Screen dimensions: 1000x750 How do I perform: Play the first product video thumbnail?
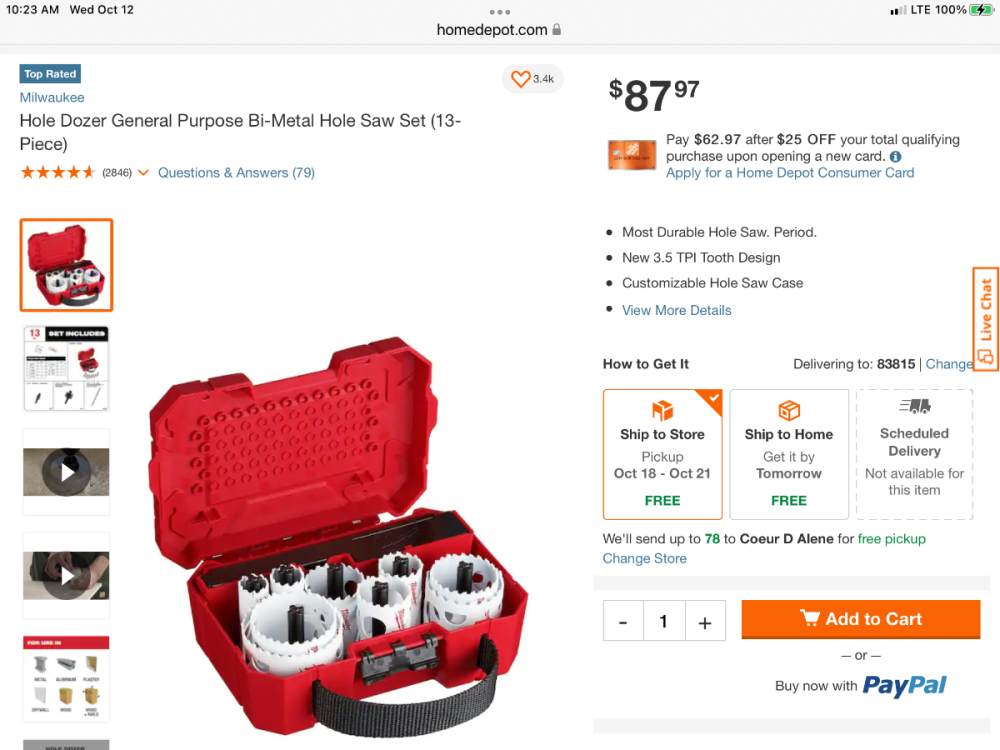[x=66, y=472]
